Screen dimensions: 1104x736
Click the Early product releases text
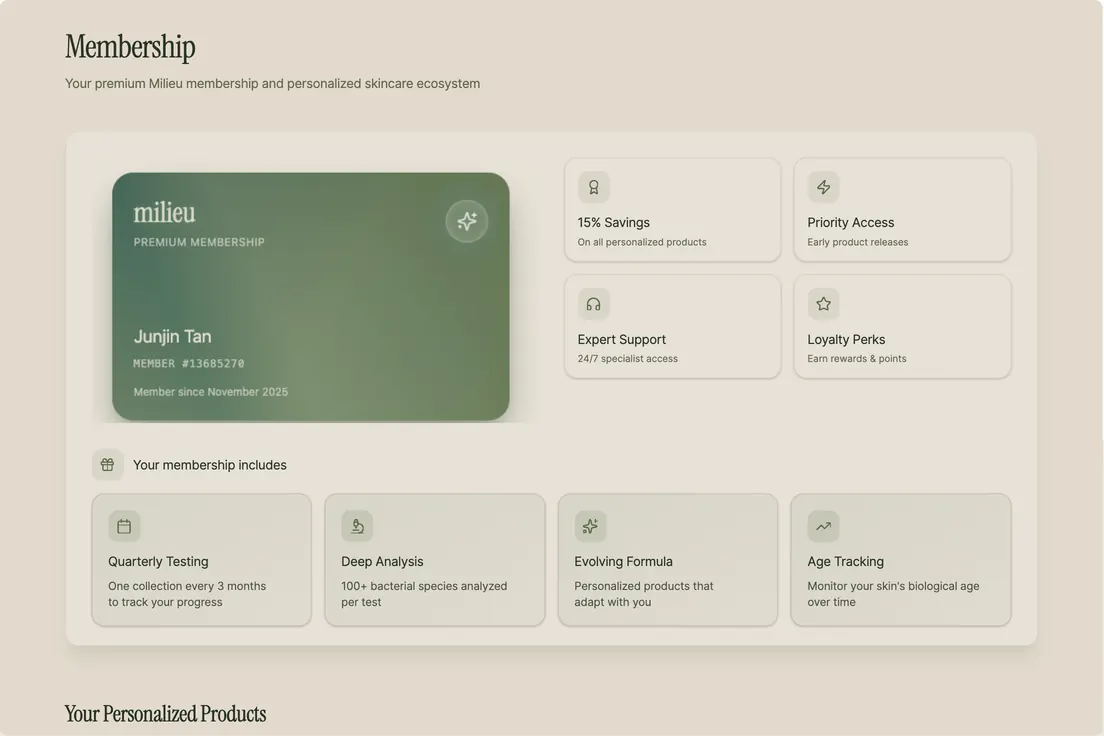point(858,242)
